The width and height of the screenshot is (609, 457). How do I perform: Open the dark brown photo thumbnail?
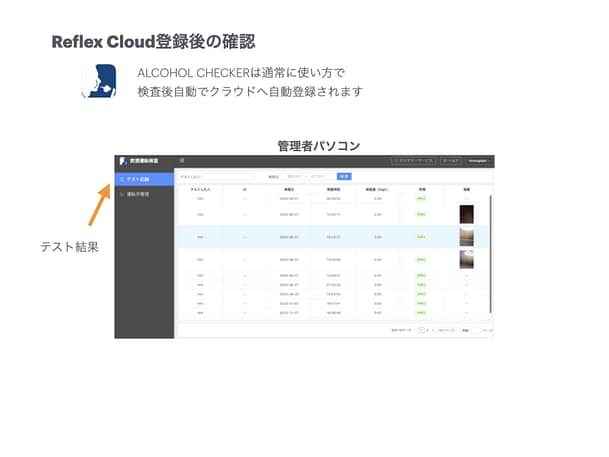point(466,214)
